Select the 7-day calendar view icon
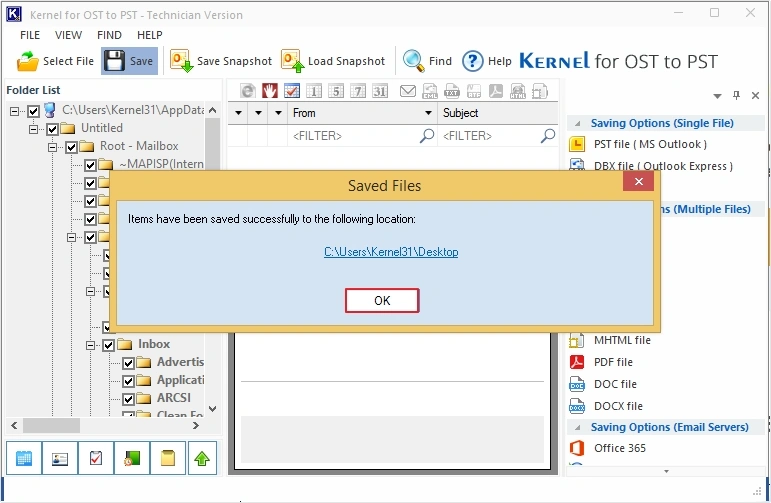 pos(358,91)
